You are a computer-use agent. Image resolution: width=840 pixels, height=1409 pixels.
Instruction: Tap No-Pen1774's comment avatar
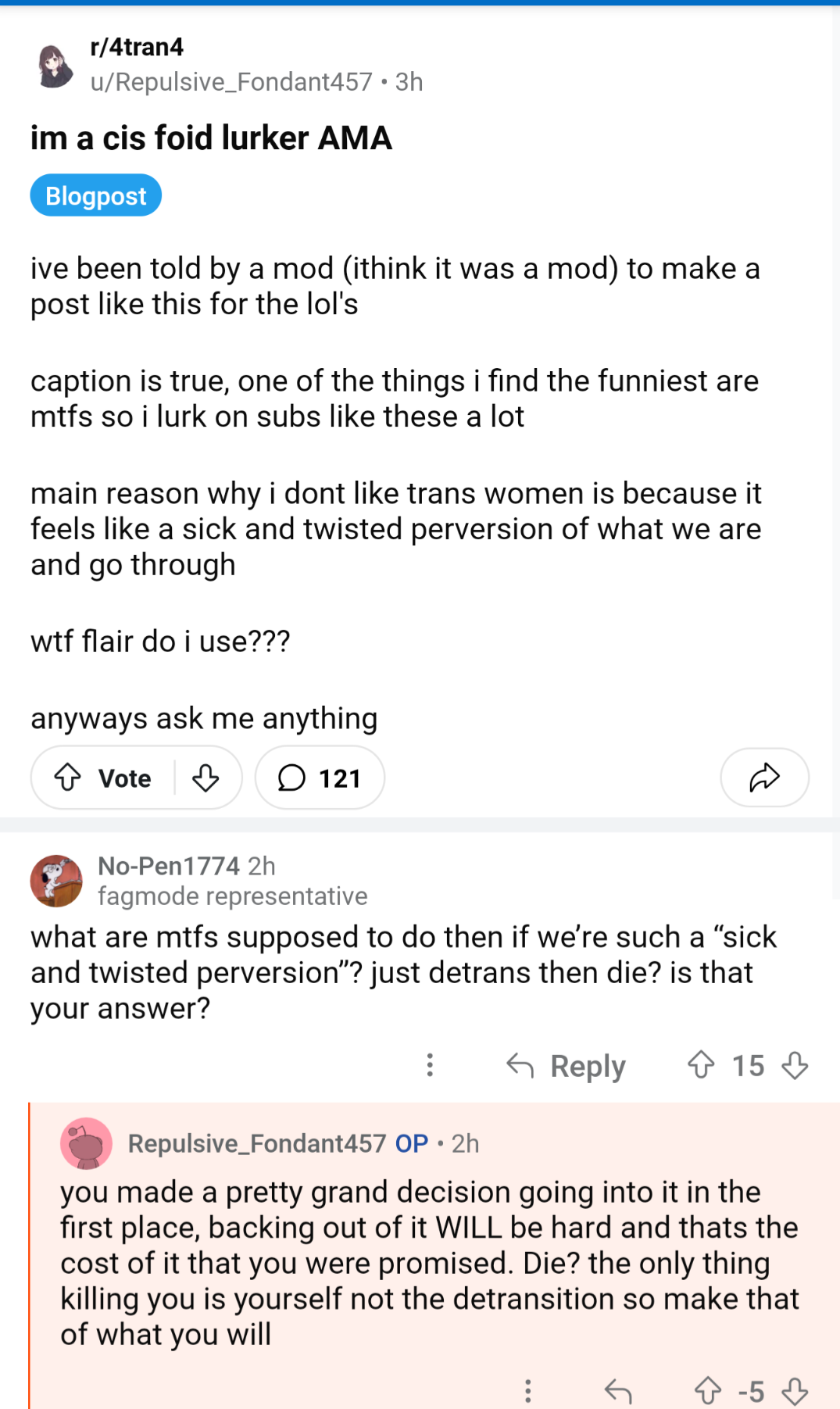click(x=56, y=881)
